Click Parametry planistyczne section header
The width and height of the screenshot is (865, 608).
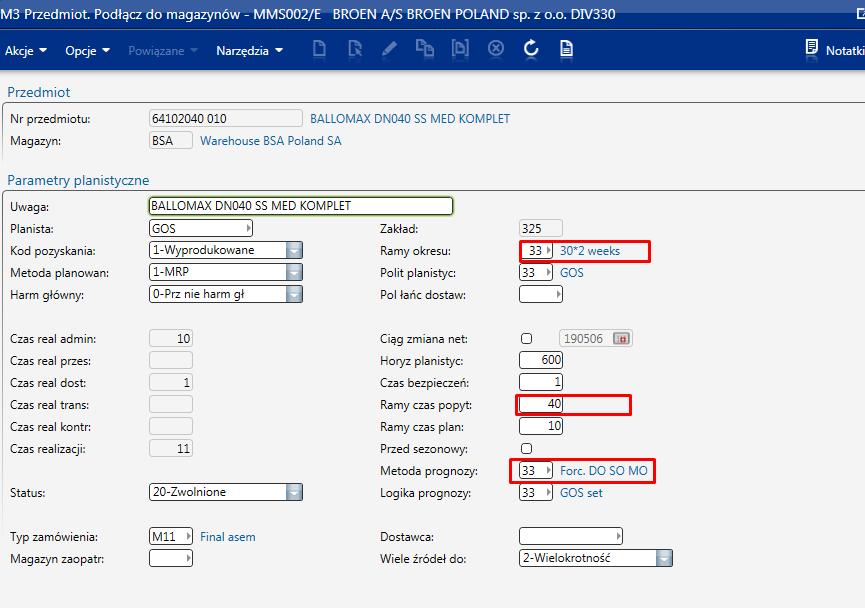point(78,180)
